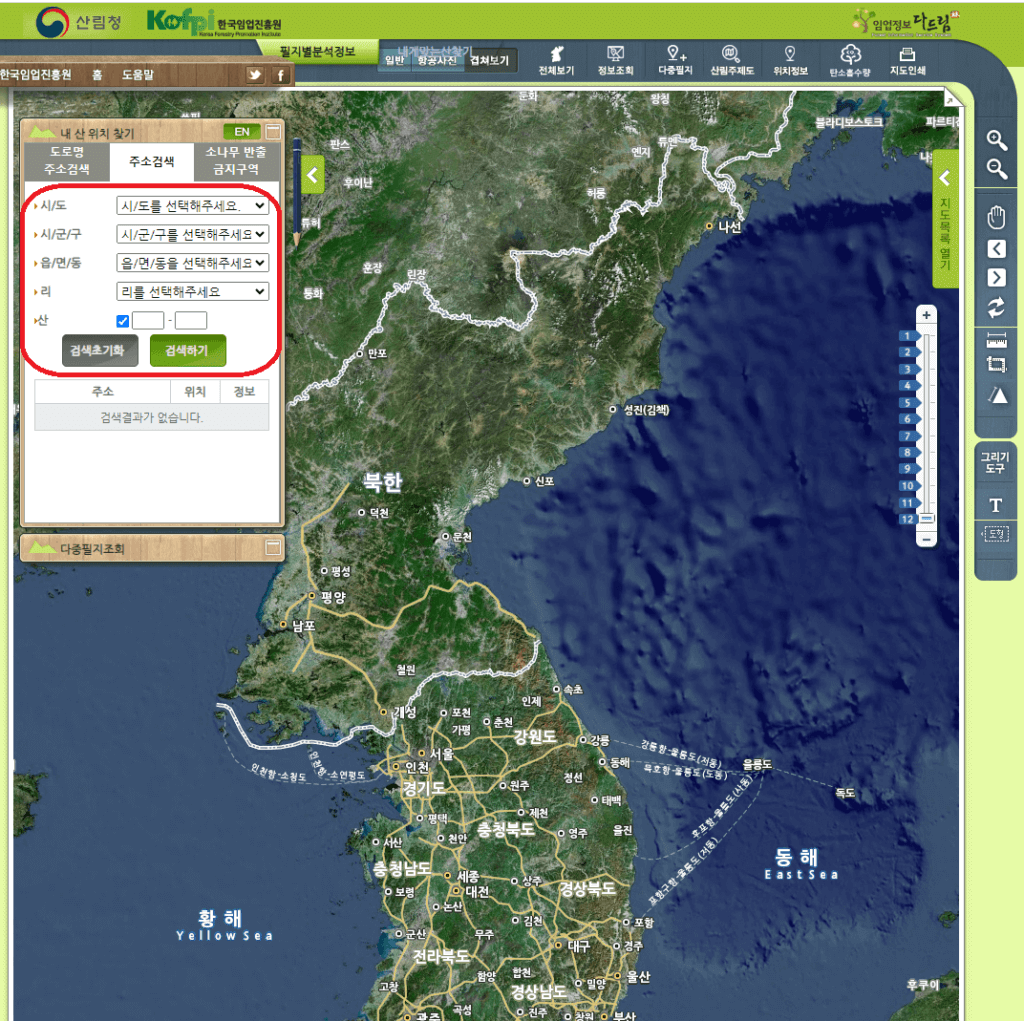
Task: Click the zoom in magnifier icon
Action: 996,140
